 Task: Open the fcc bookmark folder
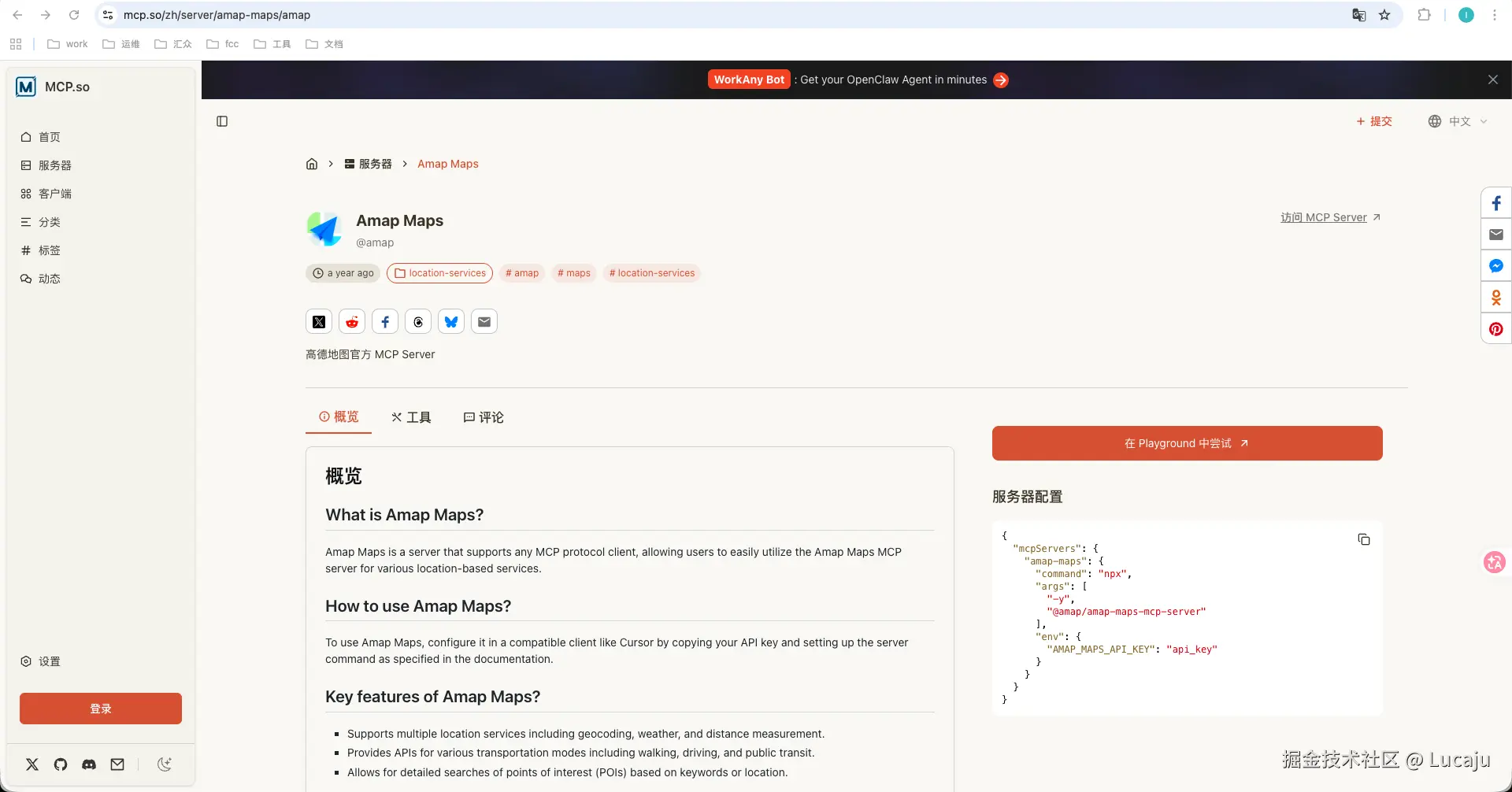[x=223, y=44]
